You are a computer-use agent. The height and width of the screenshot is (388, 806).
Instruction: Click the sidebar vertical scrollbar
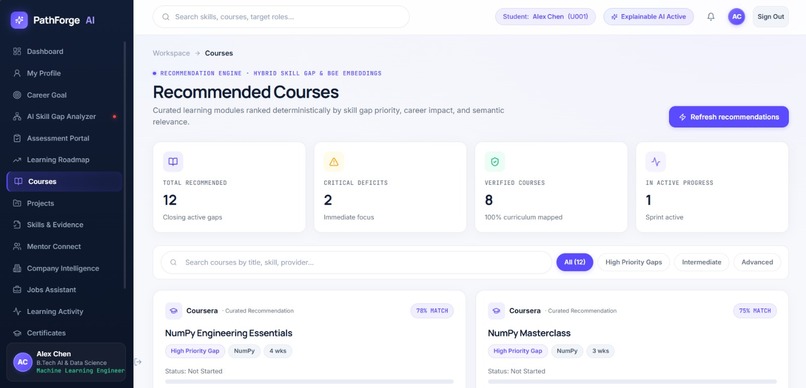(x=124, y=164)
